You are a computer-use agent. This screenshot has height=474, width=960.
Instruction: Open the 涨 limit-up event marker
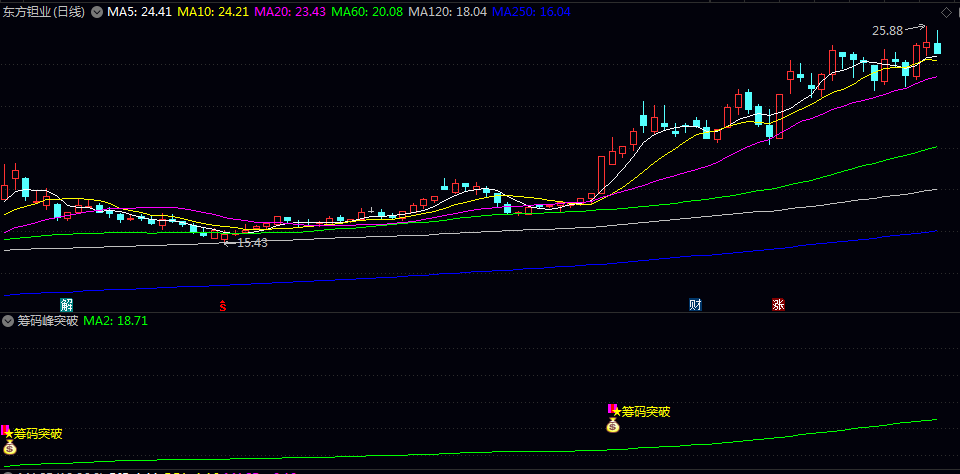pyautogui.click(x=778, y=304)
